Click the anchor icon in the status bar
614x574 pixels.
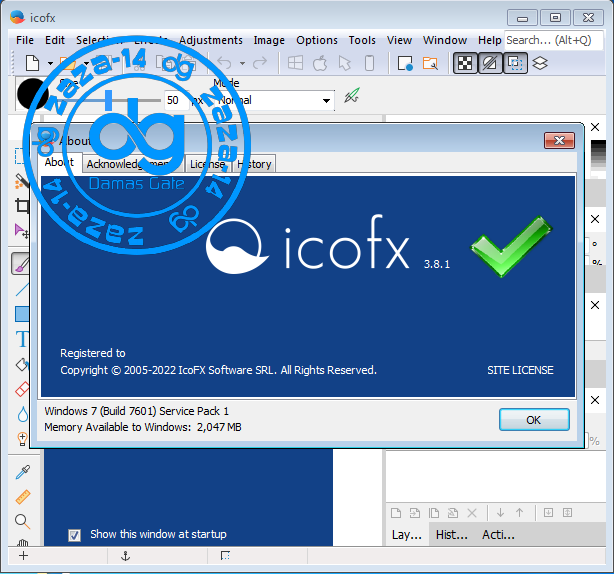(x=125, y=556)
